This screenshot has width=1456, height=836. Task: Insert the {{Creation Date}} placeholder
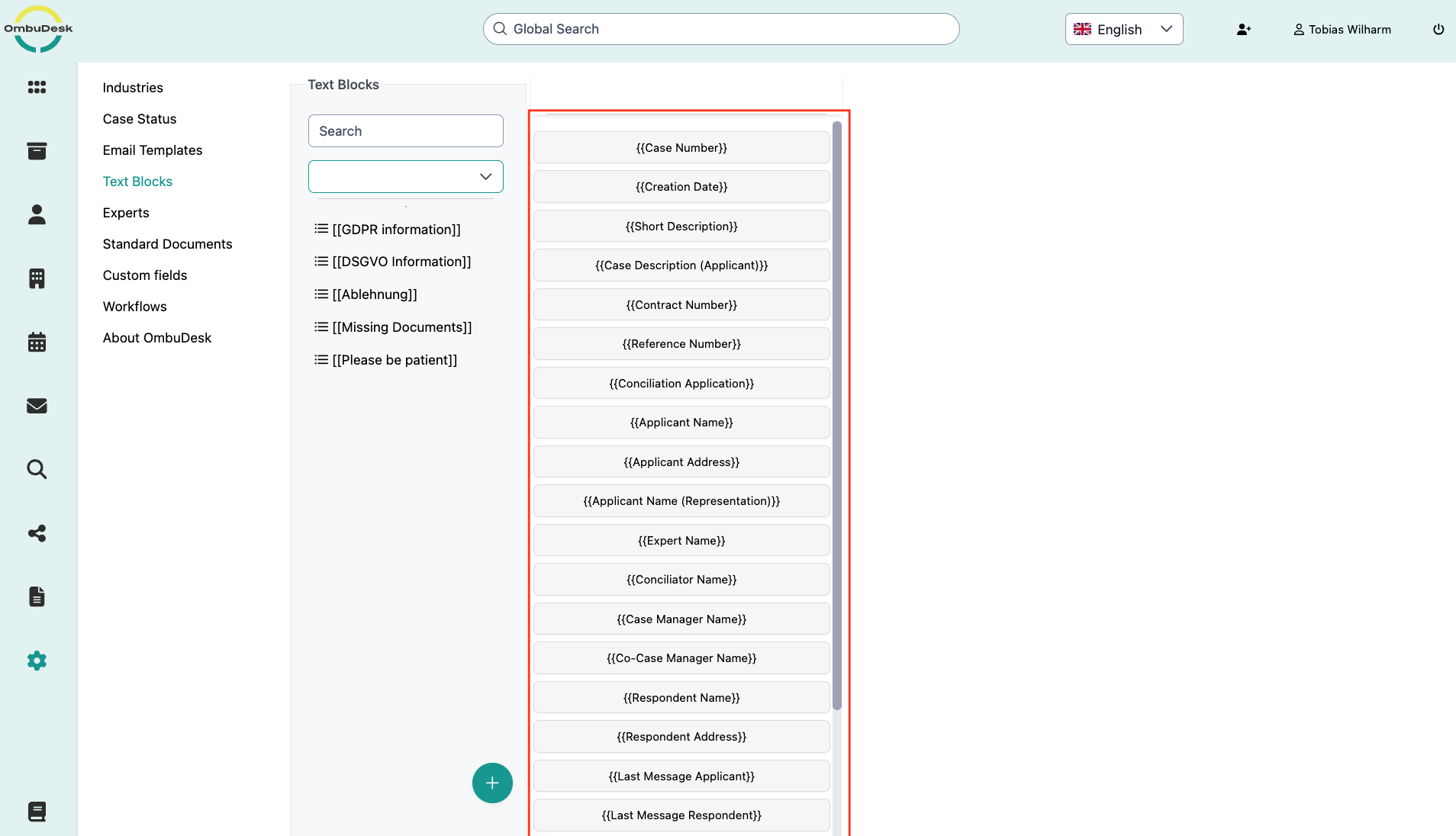(x=681, y=187)
